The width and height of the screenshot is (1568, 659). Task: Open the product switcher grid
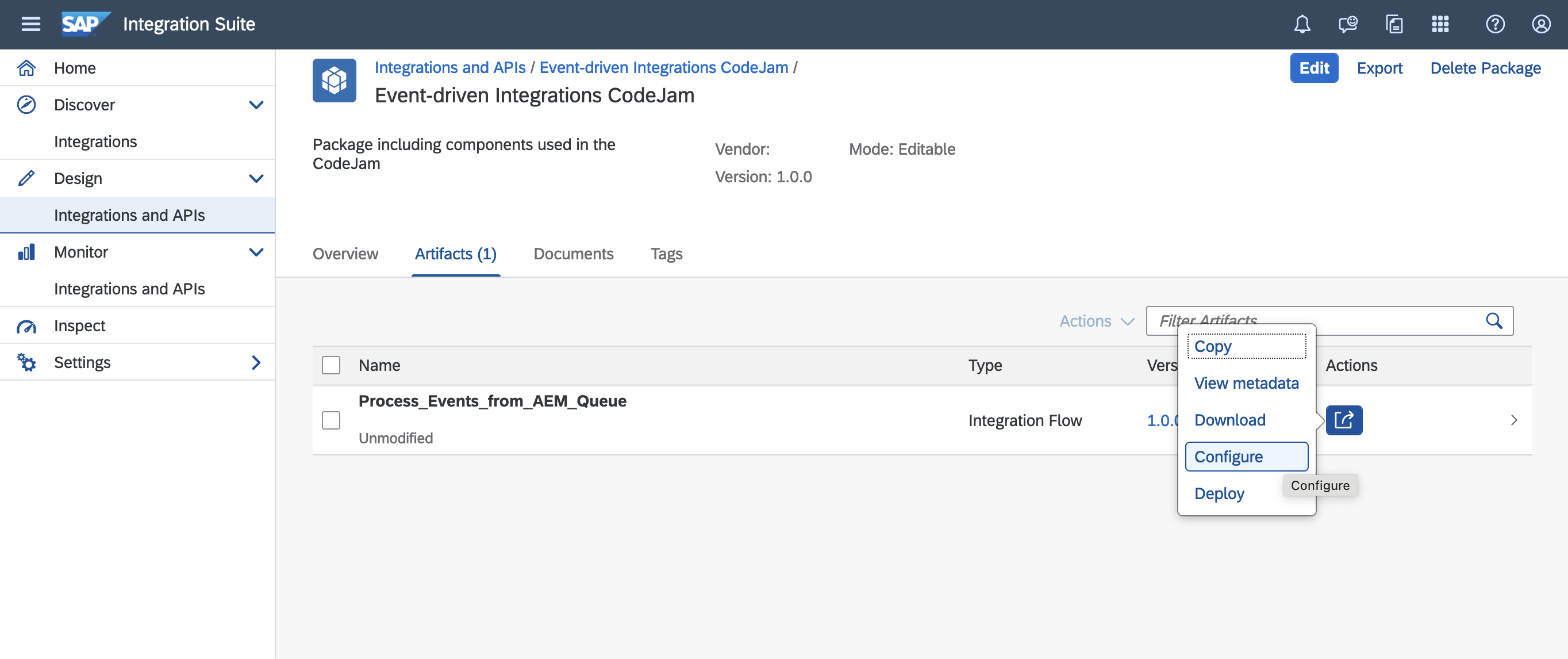point(1440,24)
